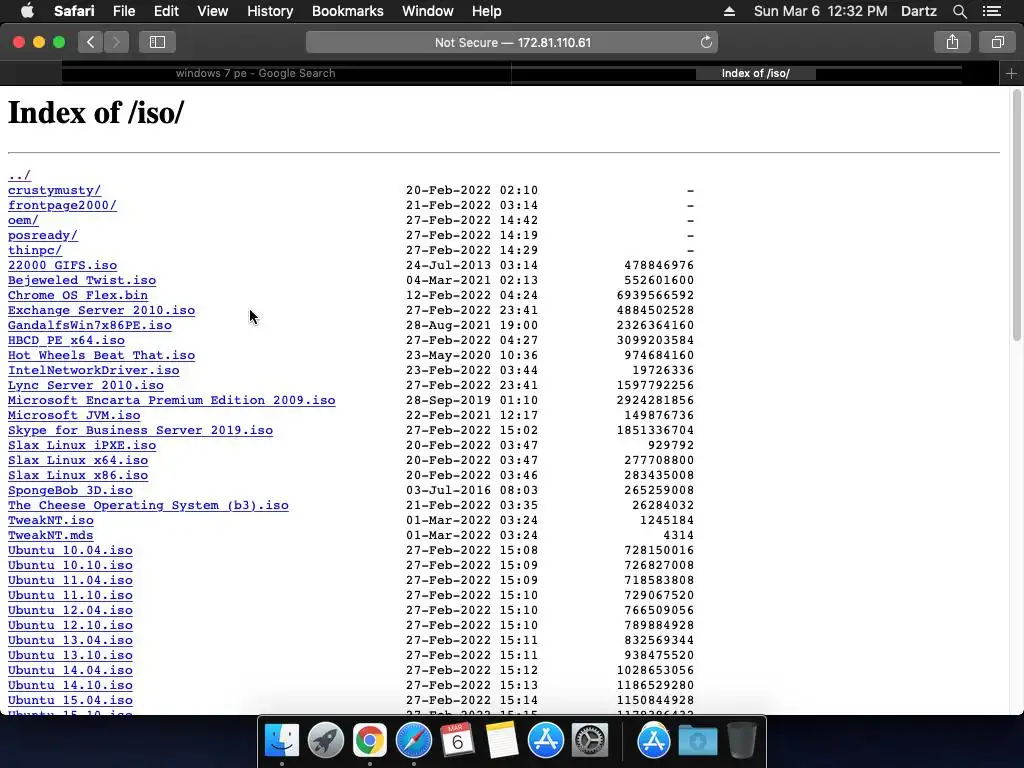The height and width of the screenshot is (768, 1024).
Task: Click the eject icon in menu bar
Action: pyautogui.click(x=729, y=11)
